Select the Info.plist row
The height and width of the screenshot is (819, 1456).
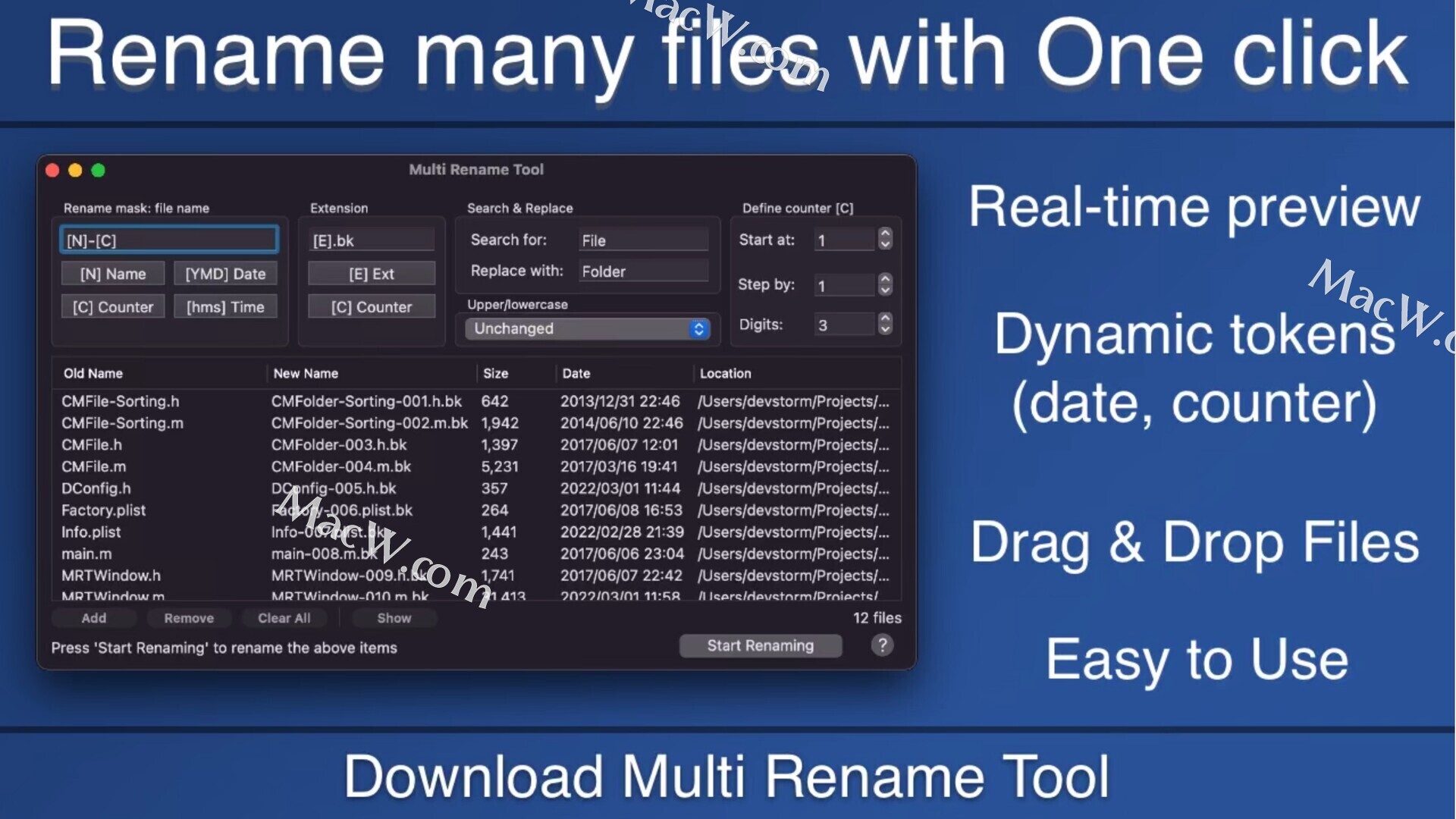pos(476,532)
